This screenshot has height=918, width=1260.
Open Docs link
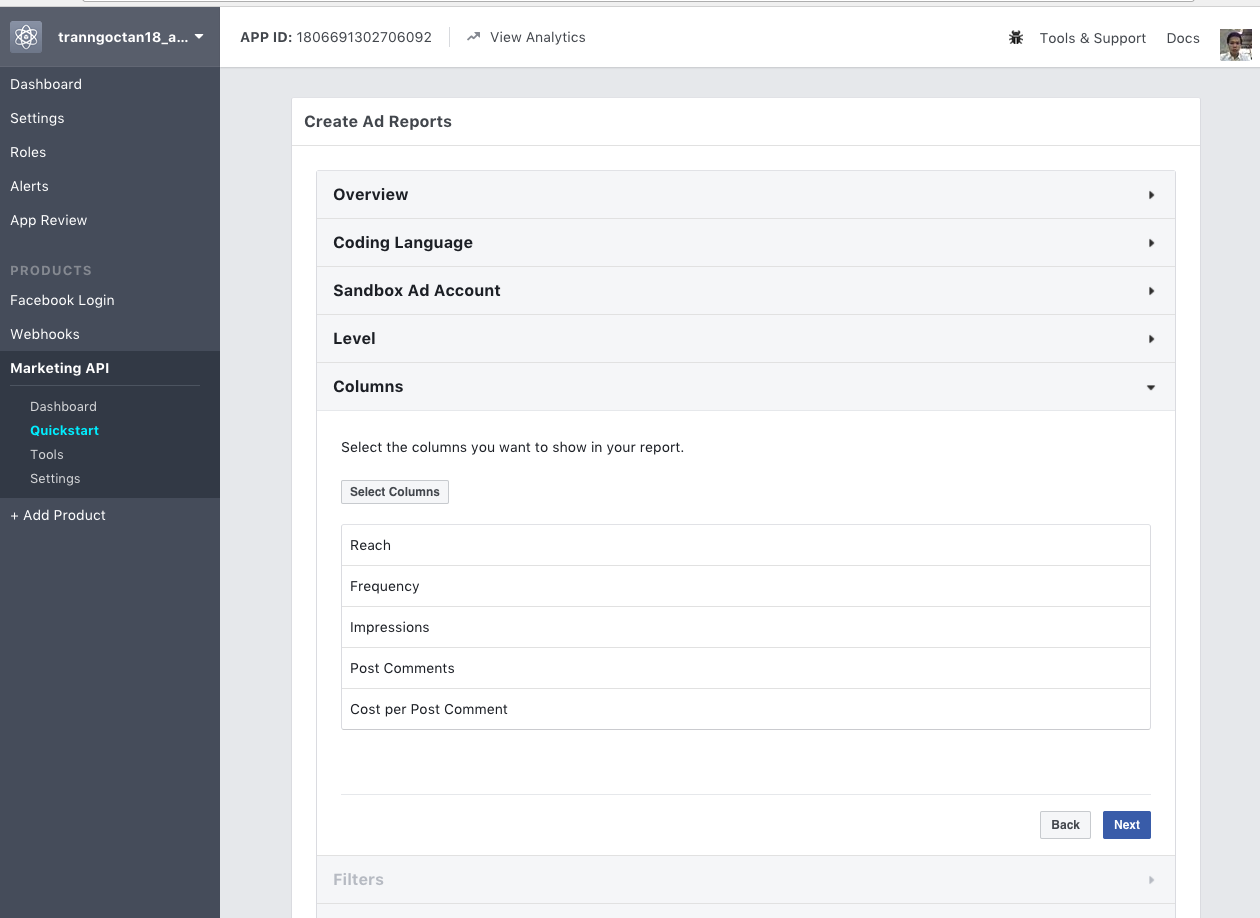[x=1183, y=38]
